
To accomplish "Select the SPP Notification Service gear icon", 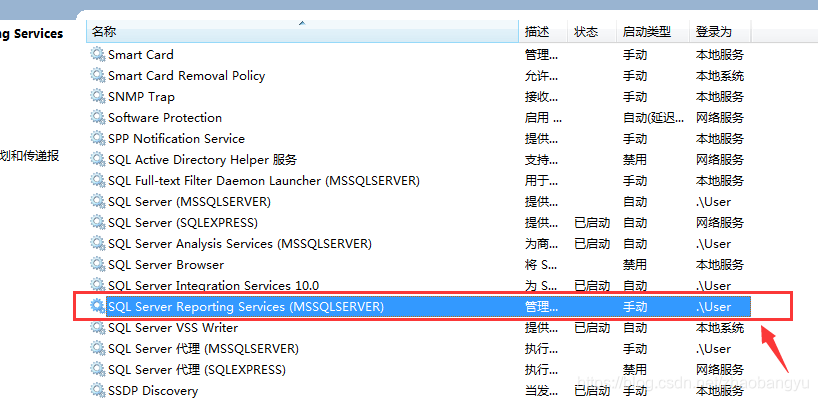I will pos(98,138).
